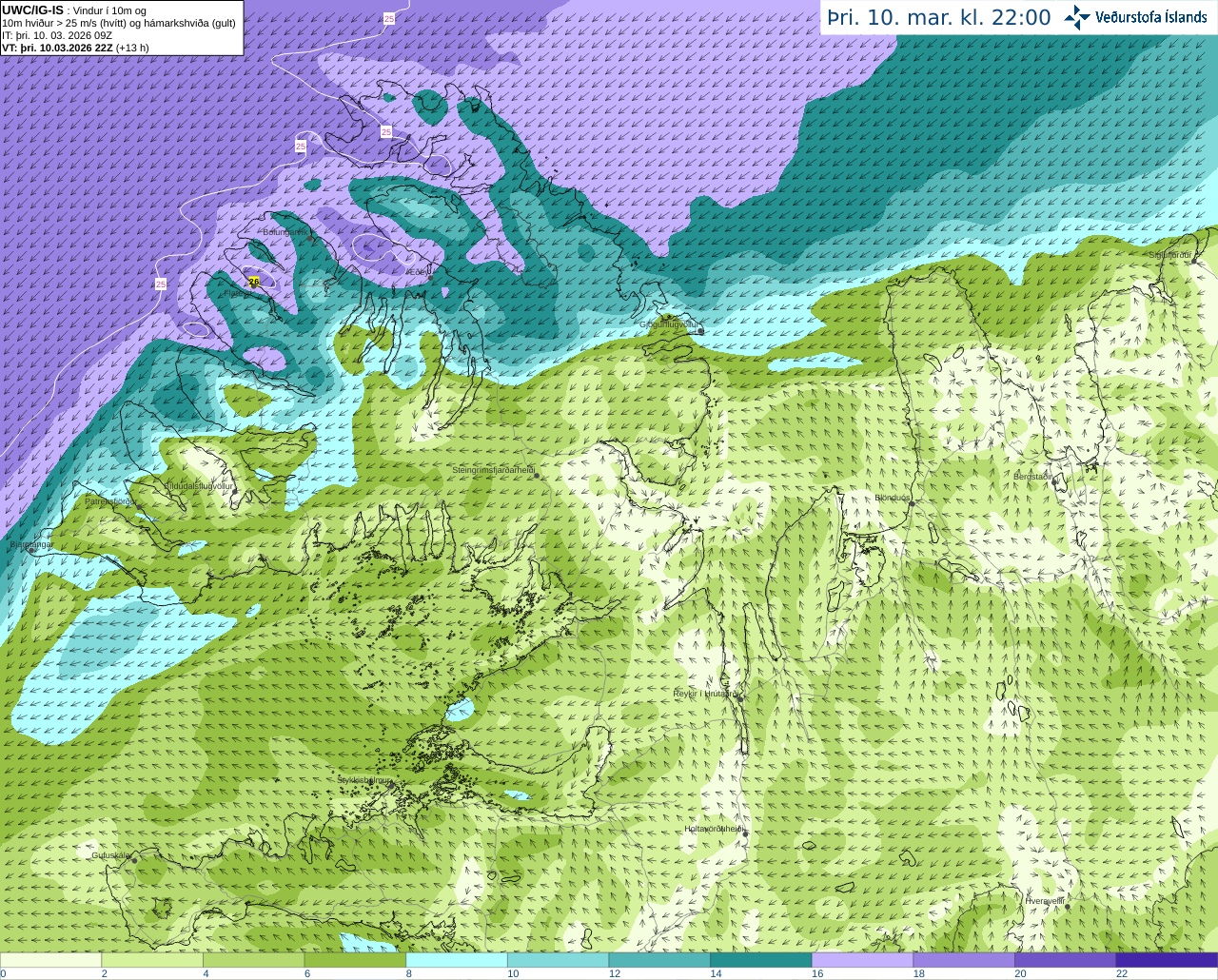This screenshot has height=980, width=1218.
Task: Click the 'Þri. 10. mar. kl. 22:00' timestamp
Action: [x=938, y=17]
